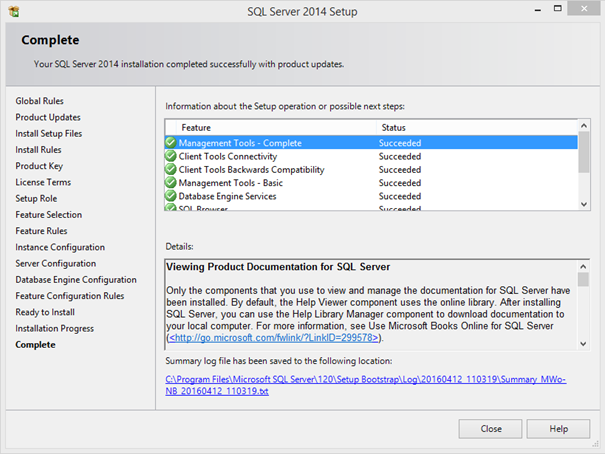Click the Status column header
Viewport: 605px width, 454px height.
[x=477, y=128]
